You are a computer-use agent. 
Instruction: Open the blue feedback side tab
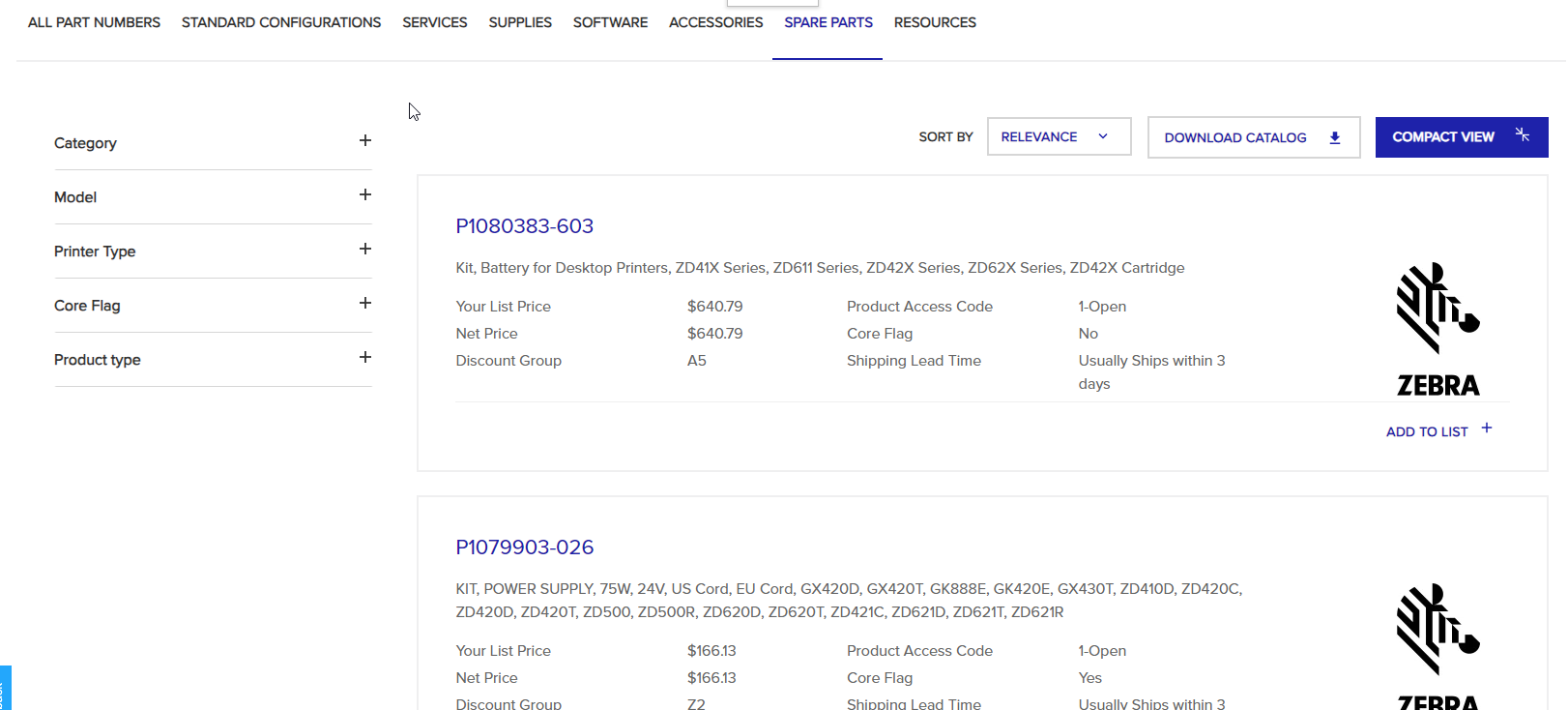click(5, 689)
